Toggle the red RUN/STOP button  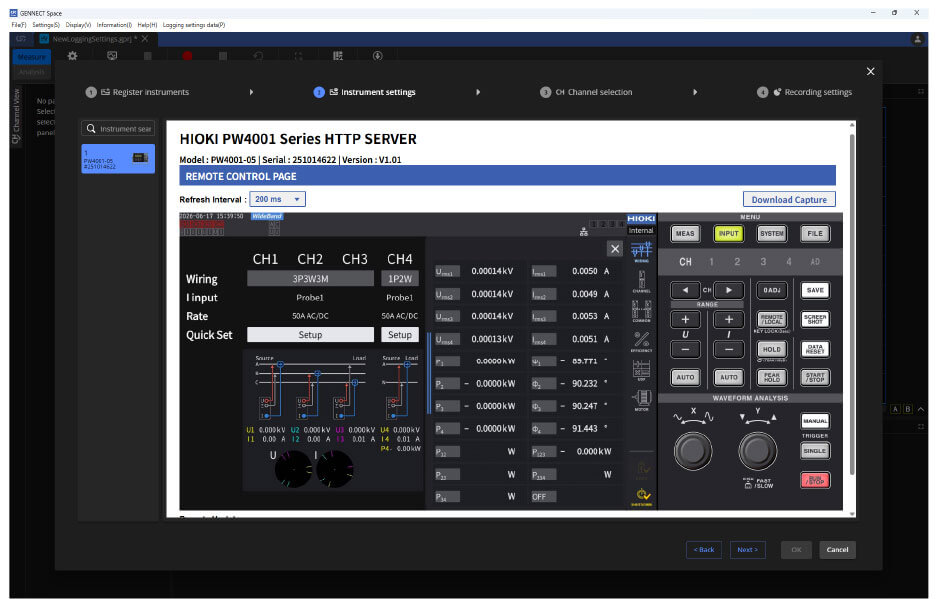815,480
